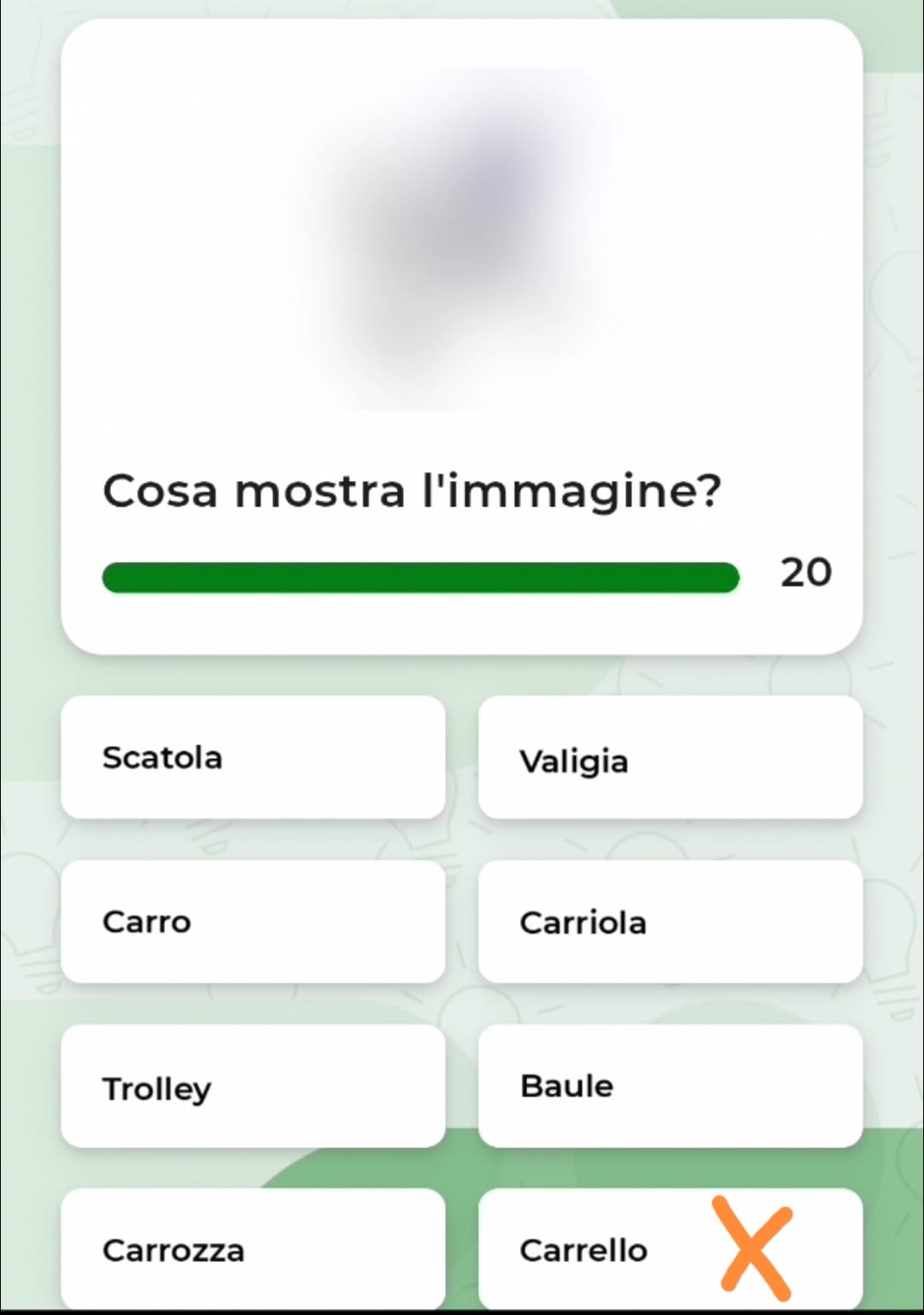Image resolution: width=924 pixels, height=1315 pixels.
Task: Tap the Baule answer option
Action: [670, 1086]
